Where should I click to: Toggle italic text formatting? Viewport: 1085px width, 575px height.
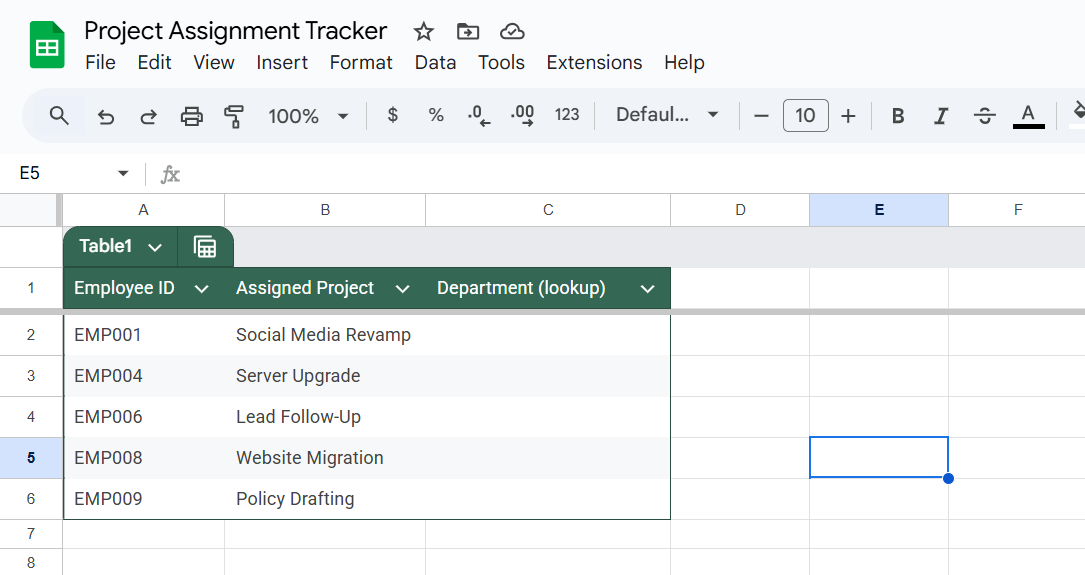tap(940, 116)
